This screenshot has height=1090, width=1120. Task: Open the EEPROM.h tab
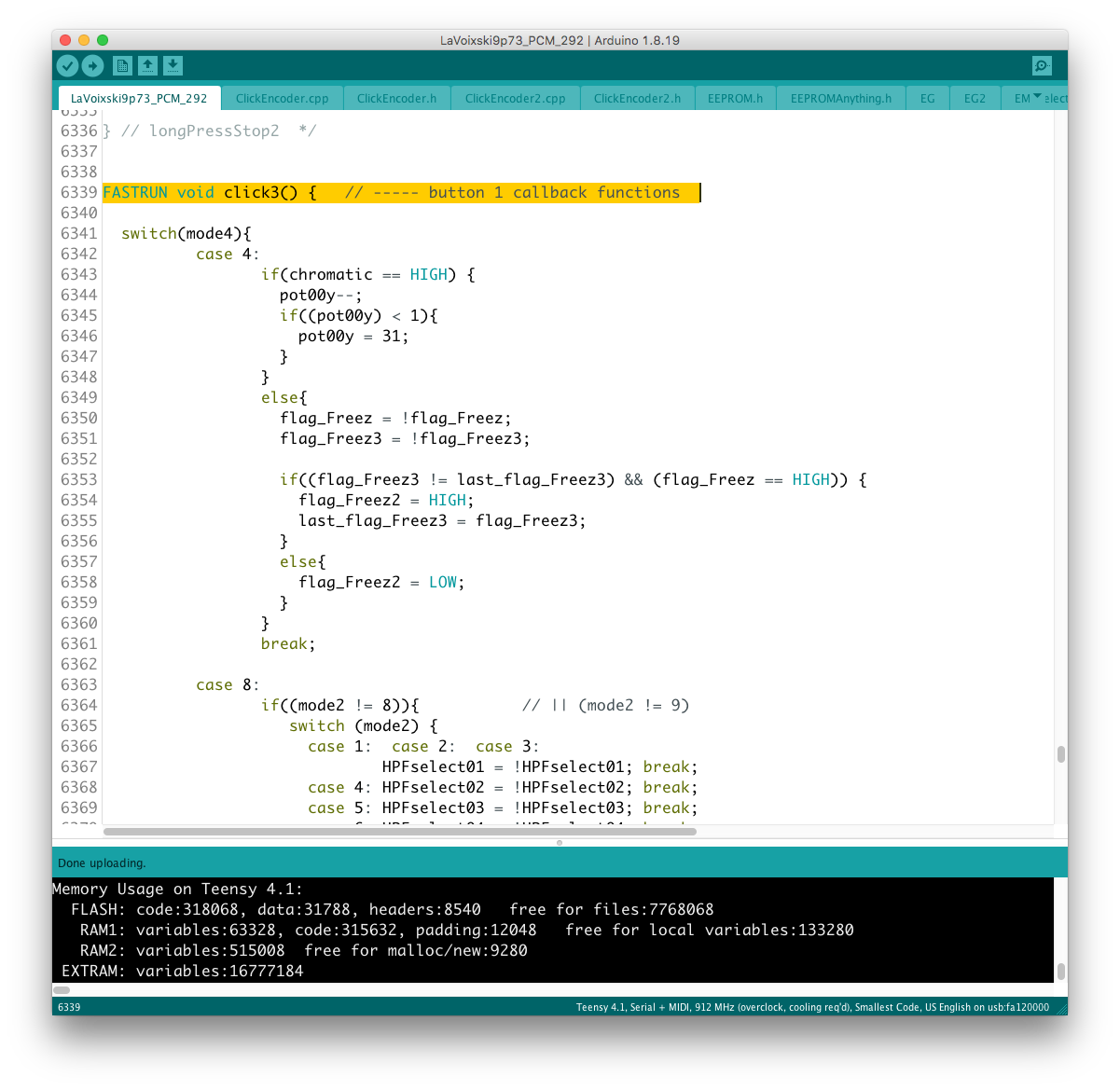735,98
